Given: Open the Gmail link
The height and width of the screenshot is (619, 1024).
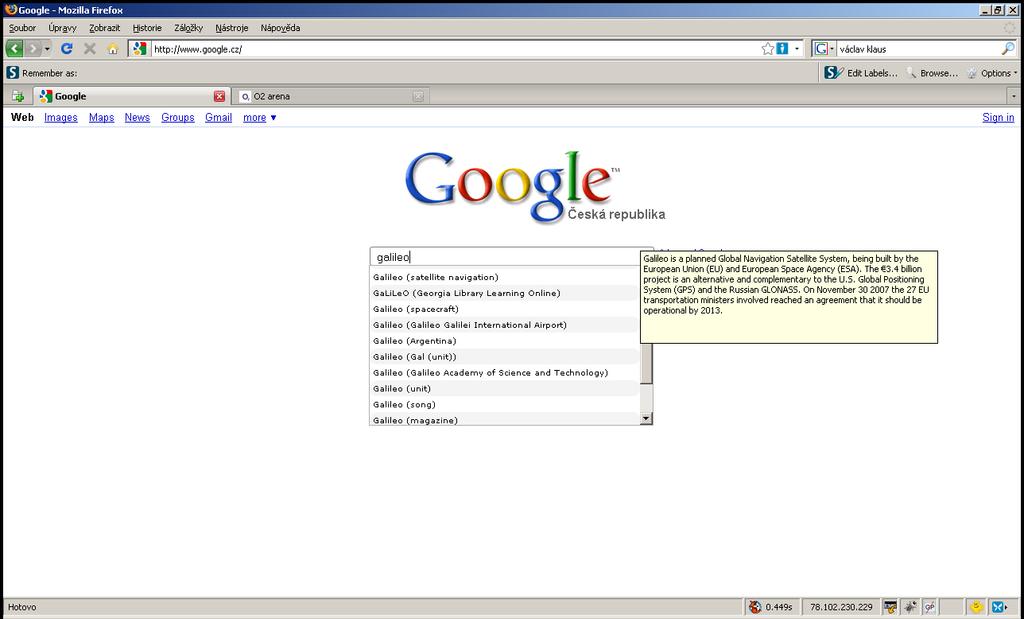Looking at the screenshot, I should [x=218, y=118].
